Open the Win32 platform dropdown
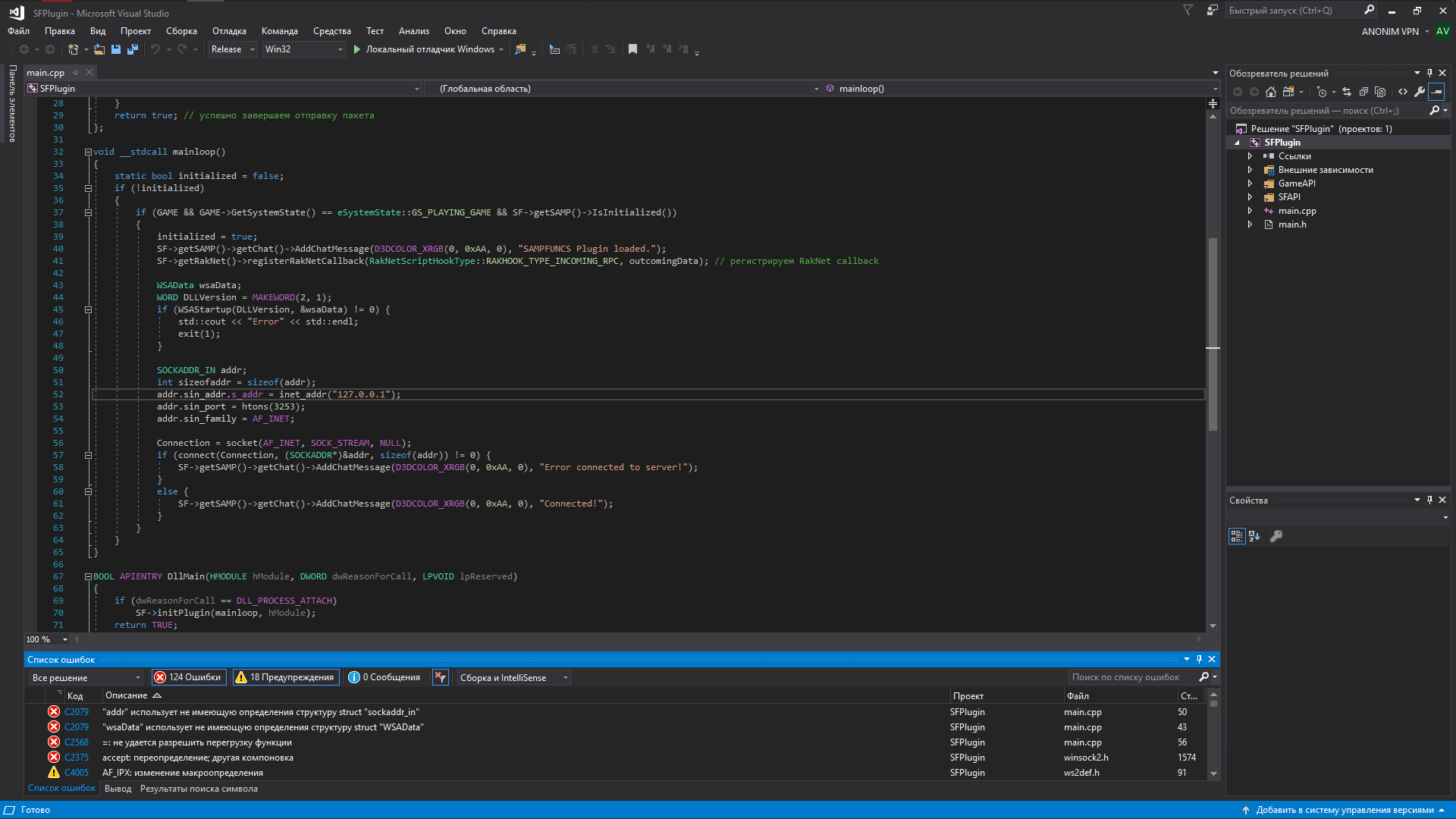The image size is (1456, 819). point(303,49)
